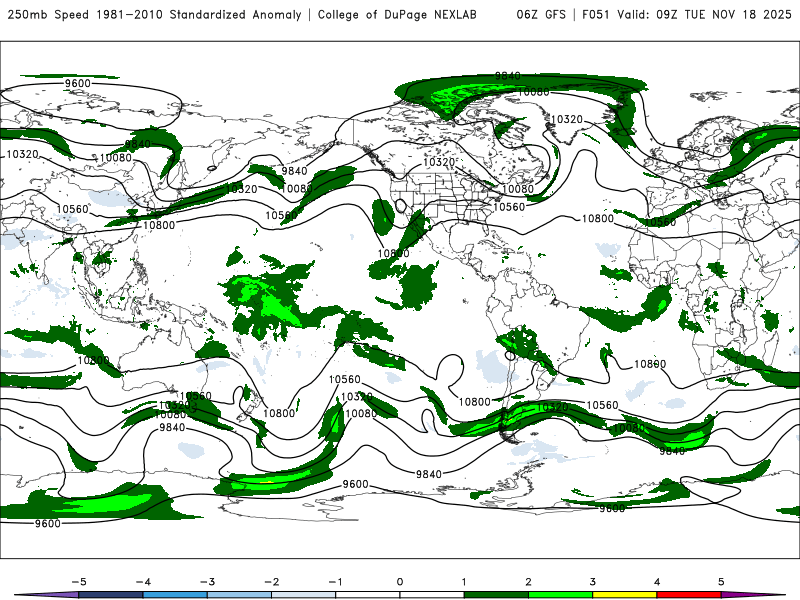
Task: Click the '10320' label near Greenland
Action: (567, 119)
